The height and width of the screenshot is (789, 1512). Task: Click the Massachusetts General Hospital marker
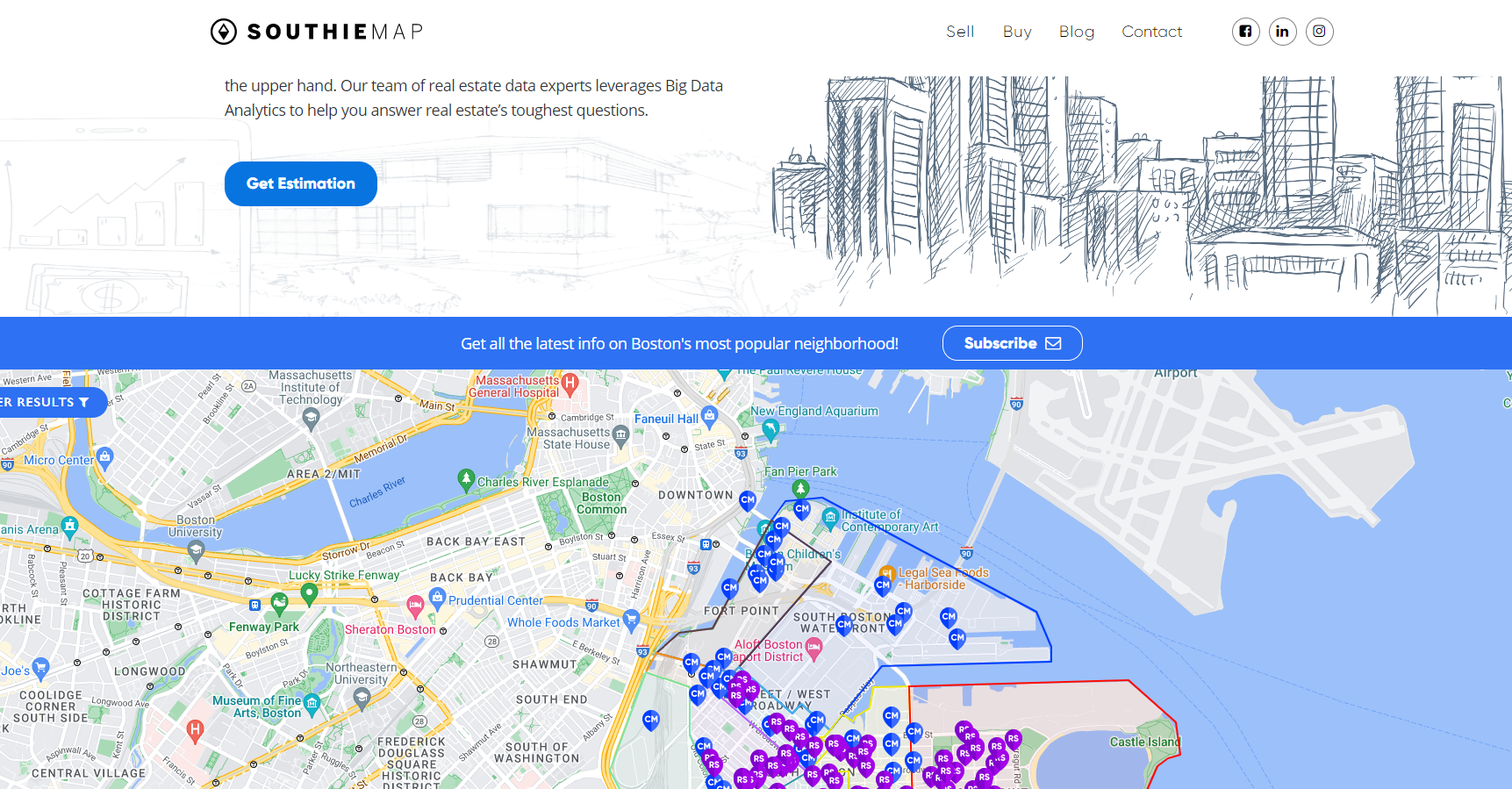coord(570,382)
